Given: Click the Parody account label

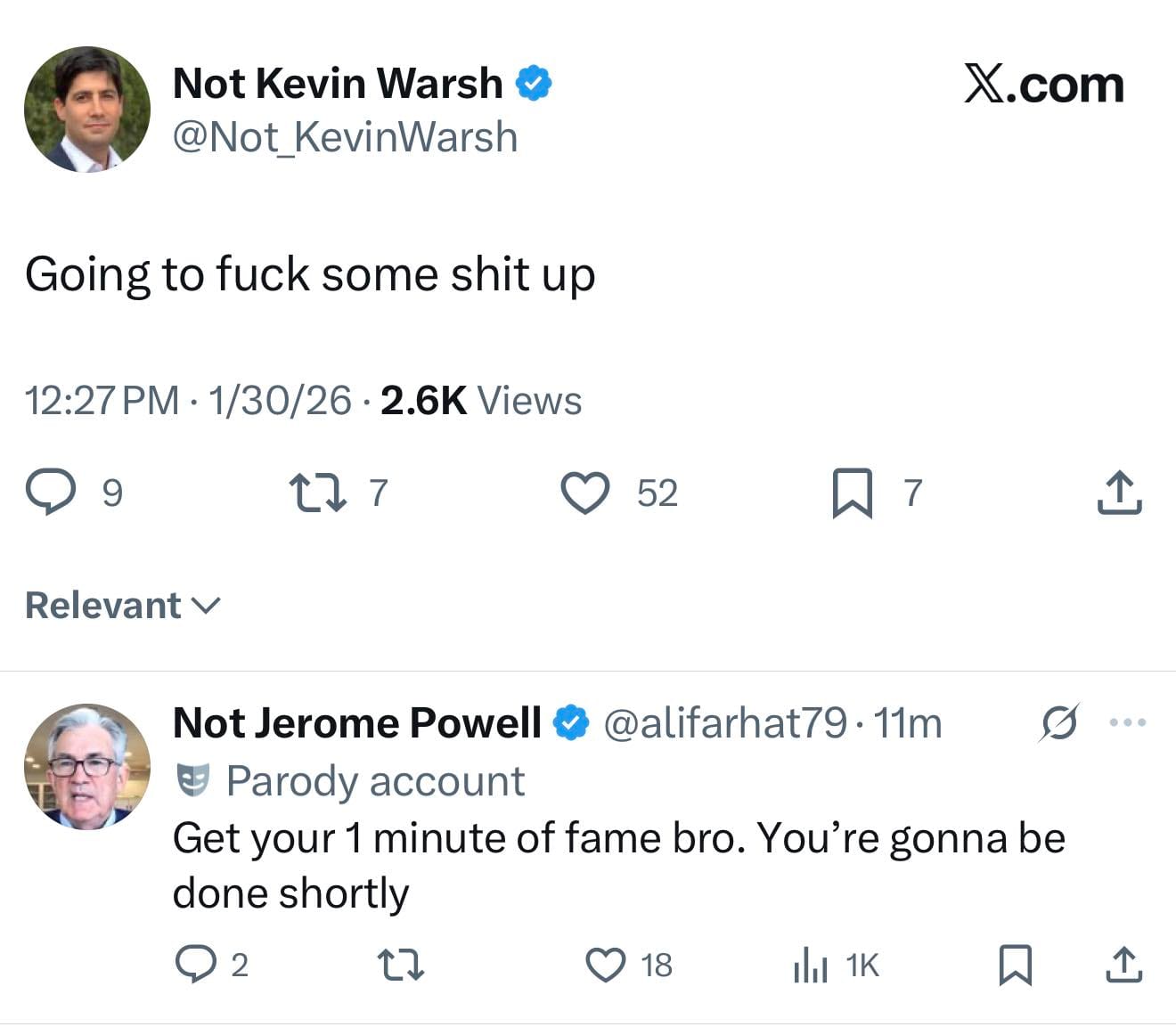Looking at the screenshot, I should [x=374, y=781].
